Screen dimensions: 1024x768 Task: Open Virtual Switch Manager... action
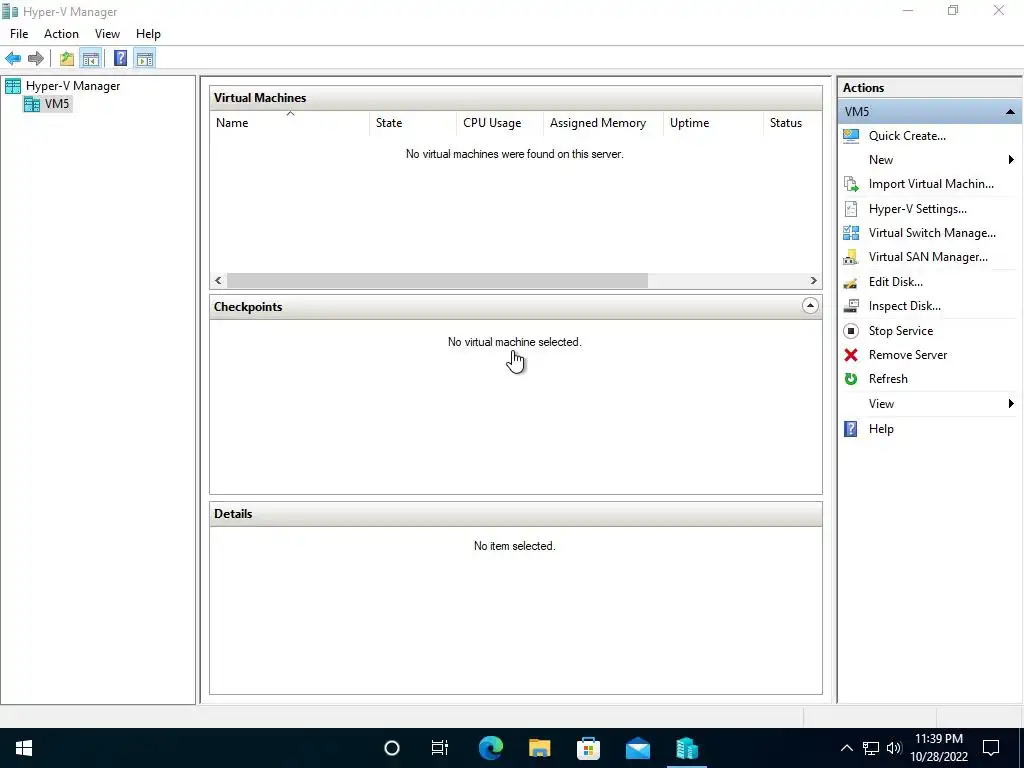[x=932, y=233]
